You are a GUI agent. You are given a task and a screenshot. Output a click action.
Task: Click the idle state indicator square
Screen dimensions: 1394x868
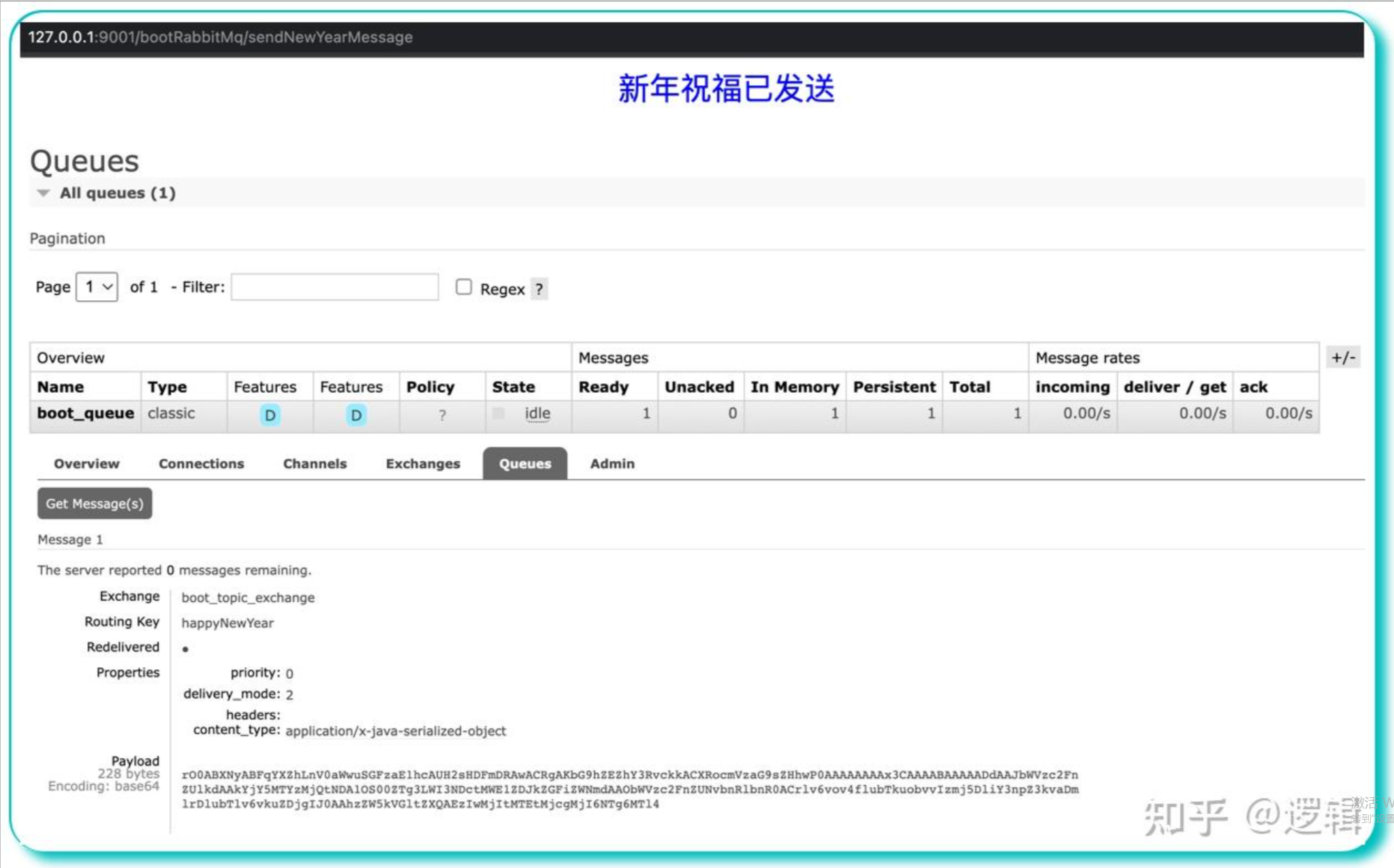(498, 414)
